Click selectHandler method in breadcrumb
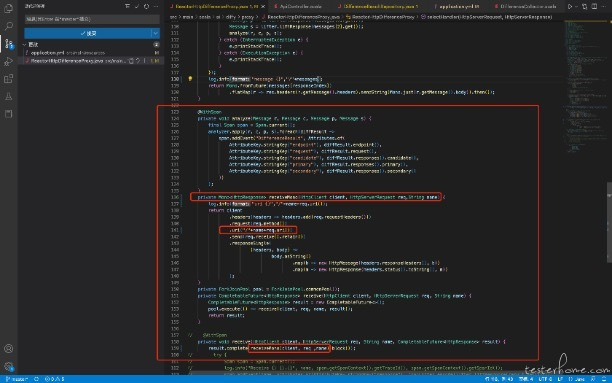 486,17
